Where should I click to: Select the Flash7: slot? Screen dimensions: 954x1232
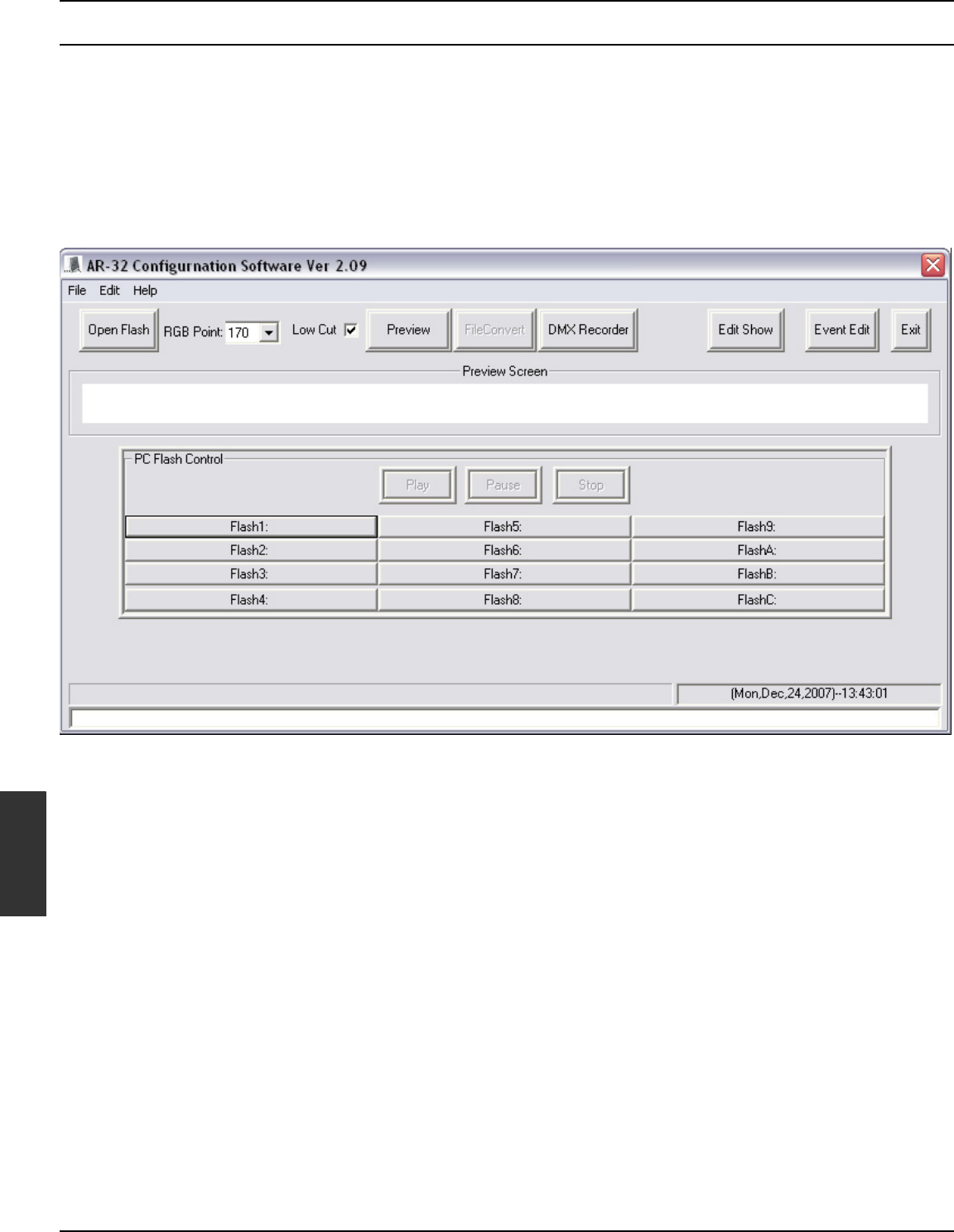[504, 574]
